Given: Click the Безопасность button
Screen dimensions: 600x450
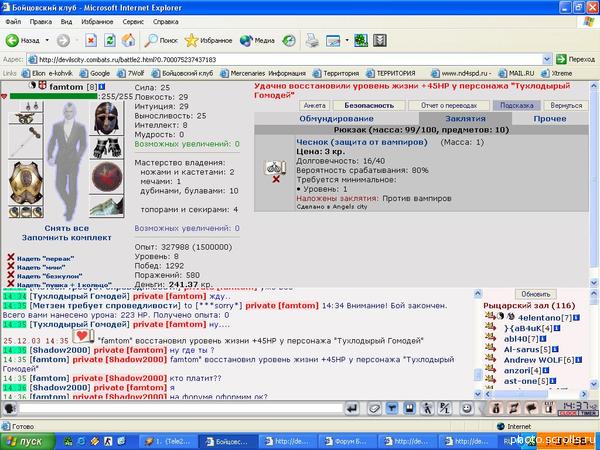Looking at the screenshot, I should (369, 105).
